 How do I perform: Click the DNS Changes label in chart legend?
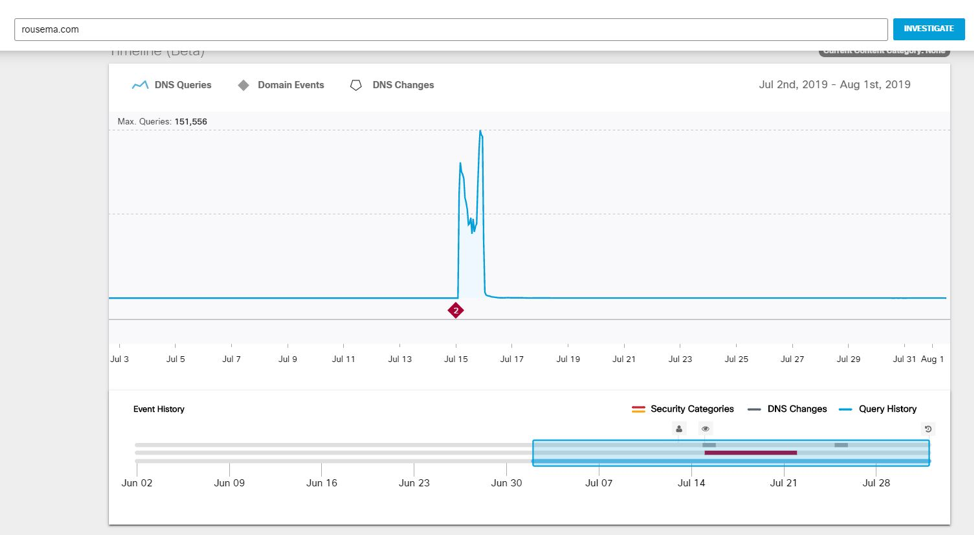[x=403, y=86]
